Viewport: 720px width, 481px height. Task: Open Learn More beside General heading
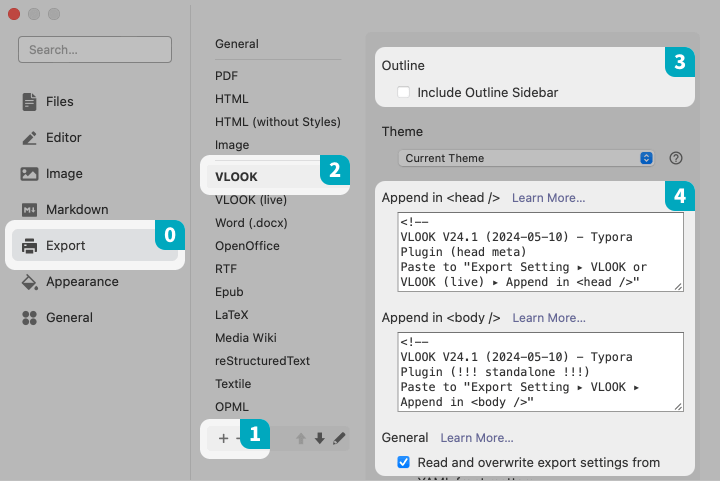click(x=477, y=438)
